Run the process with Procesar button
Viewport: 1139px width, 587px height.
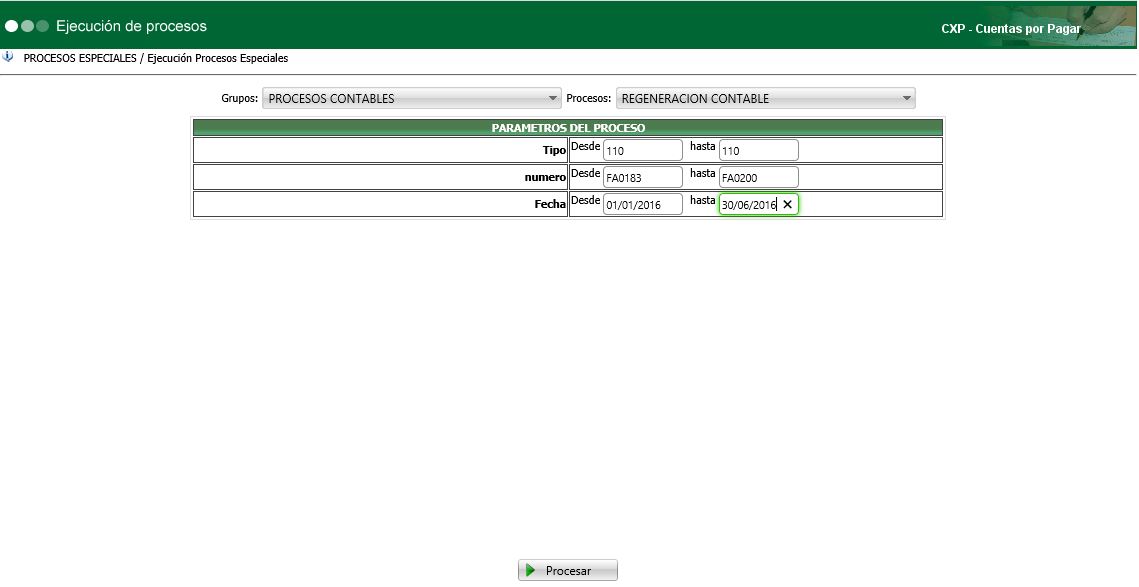click(568, 570)
